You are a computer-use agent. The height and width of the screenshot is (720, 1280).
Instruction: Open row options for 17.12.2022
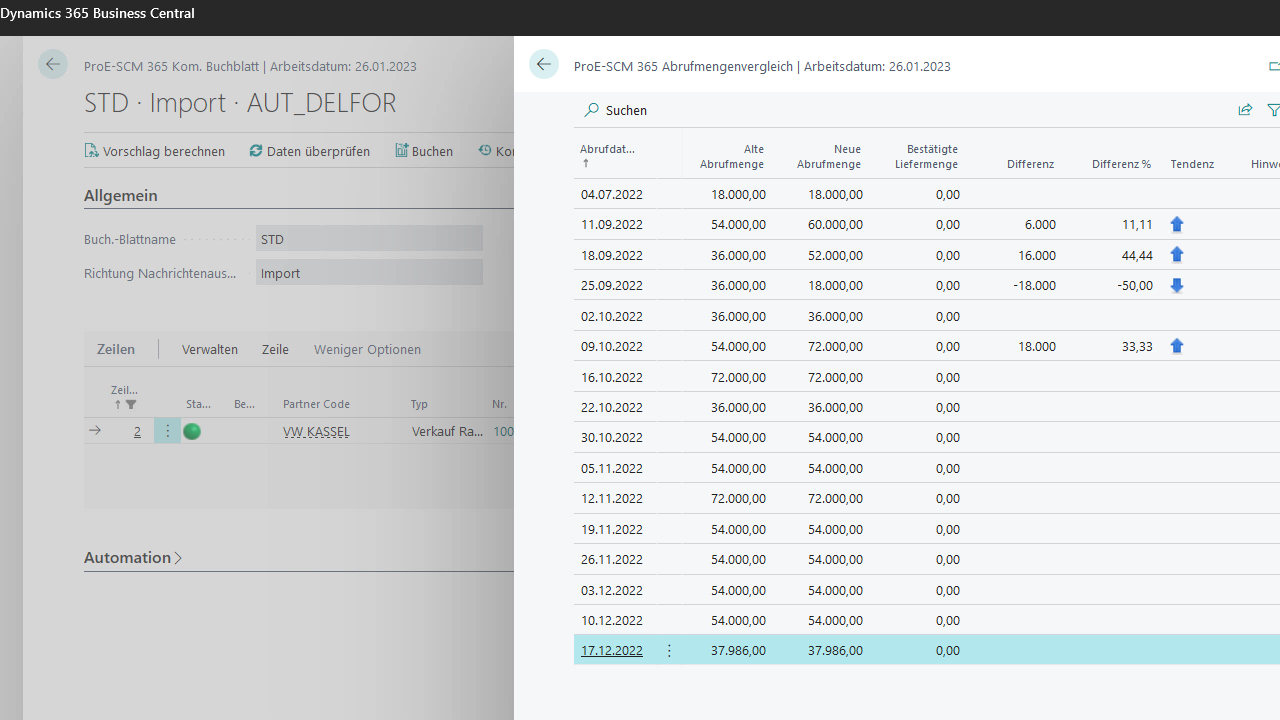click(669, 651)
